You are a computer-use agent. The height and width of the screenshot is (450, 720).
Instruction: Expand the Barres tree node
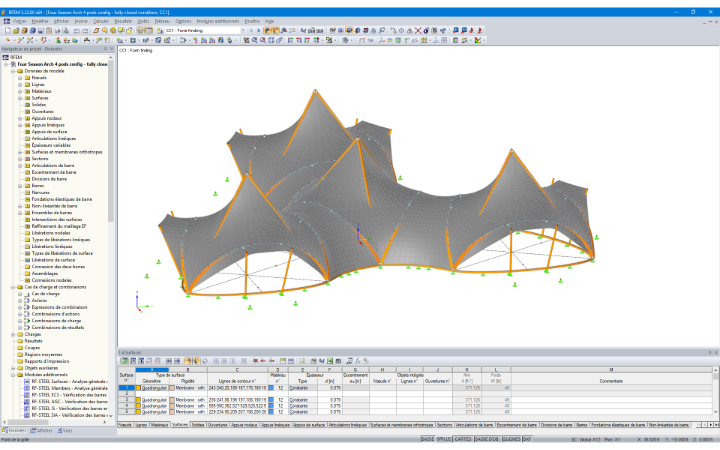point(20,186)
